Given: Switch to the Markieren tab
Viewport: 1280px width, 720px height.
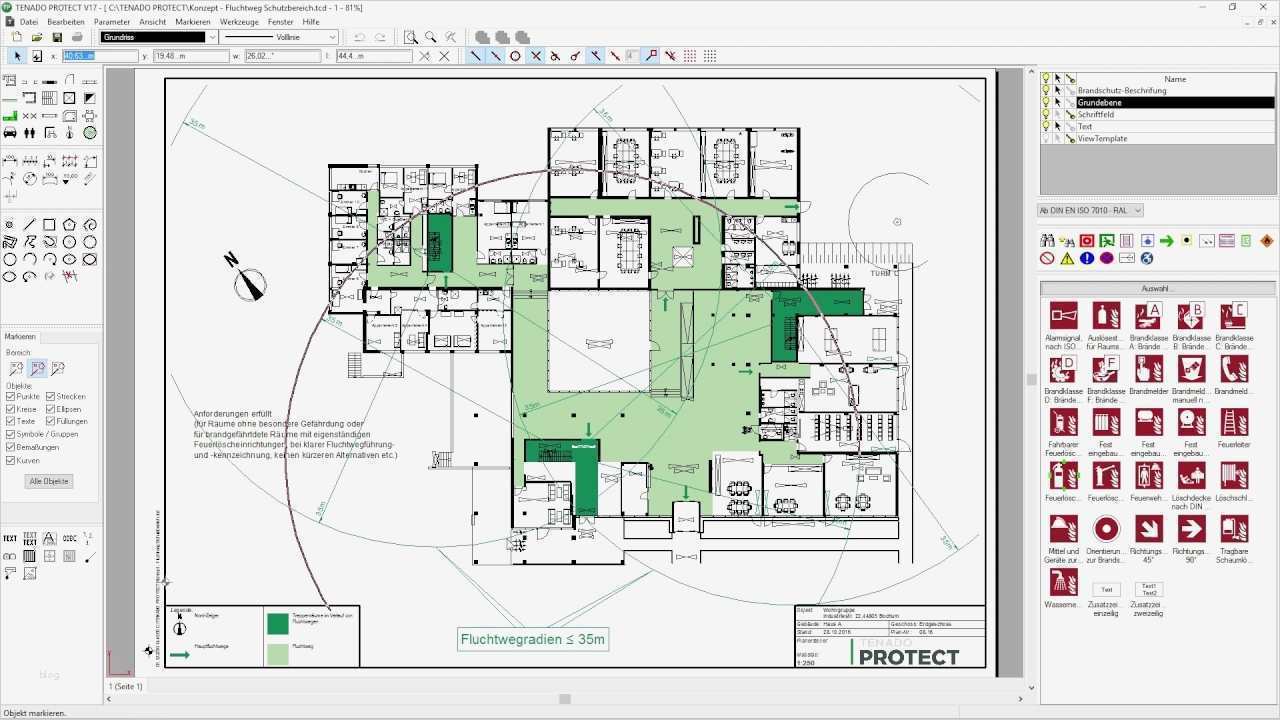Looking at the screenshot, I should point(21,337).
